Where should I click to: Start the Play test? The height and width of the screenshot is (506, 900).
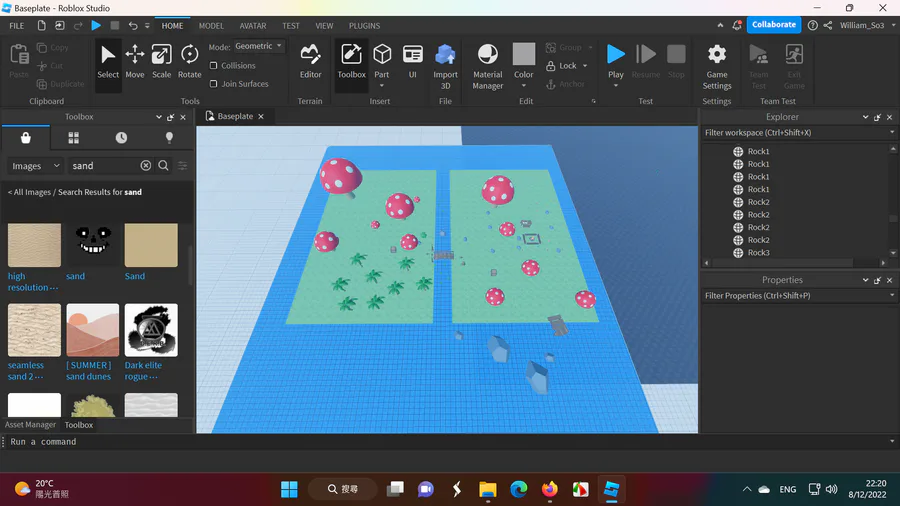point(616,60)
